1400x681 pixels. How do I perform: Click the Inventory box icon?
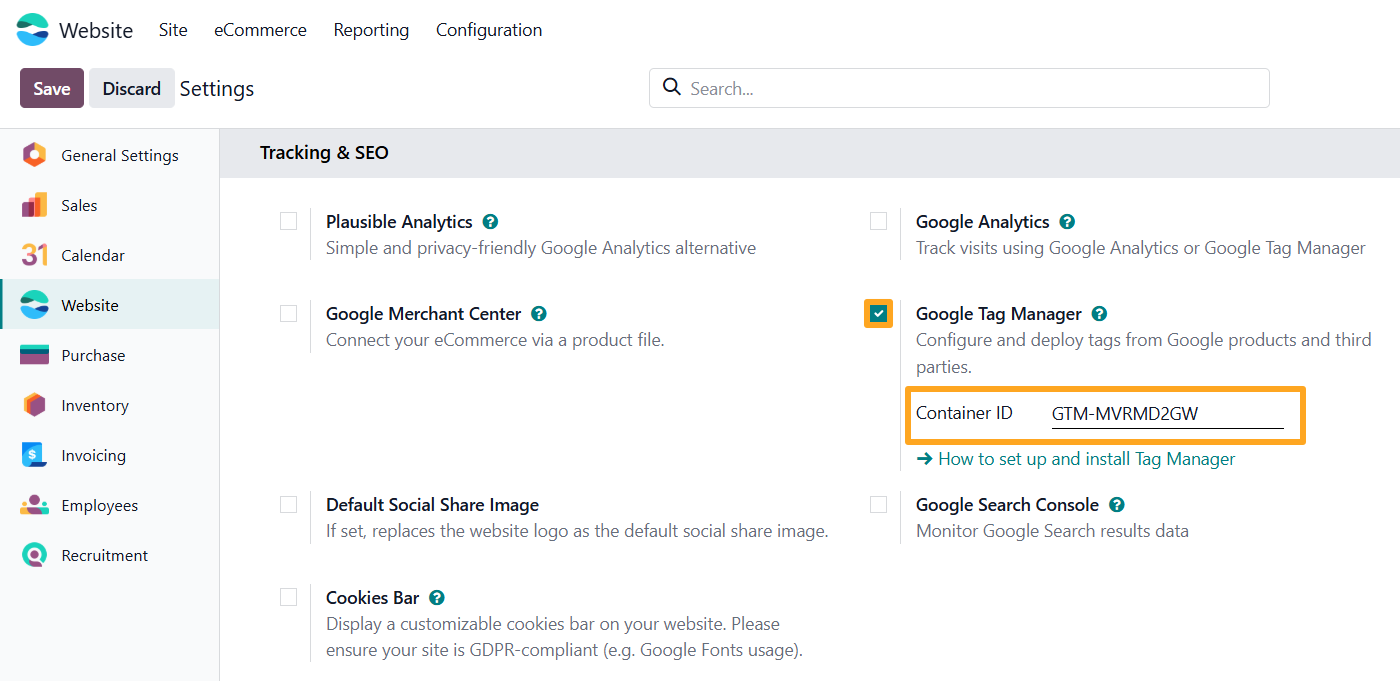(34, 405)
